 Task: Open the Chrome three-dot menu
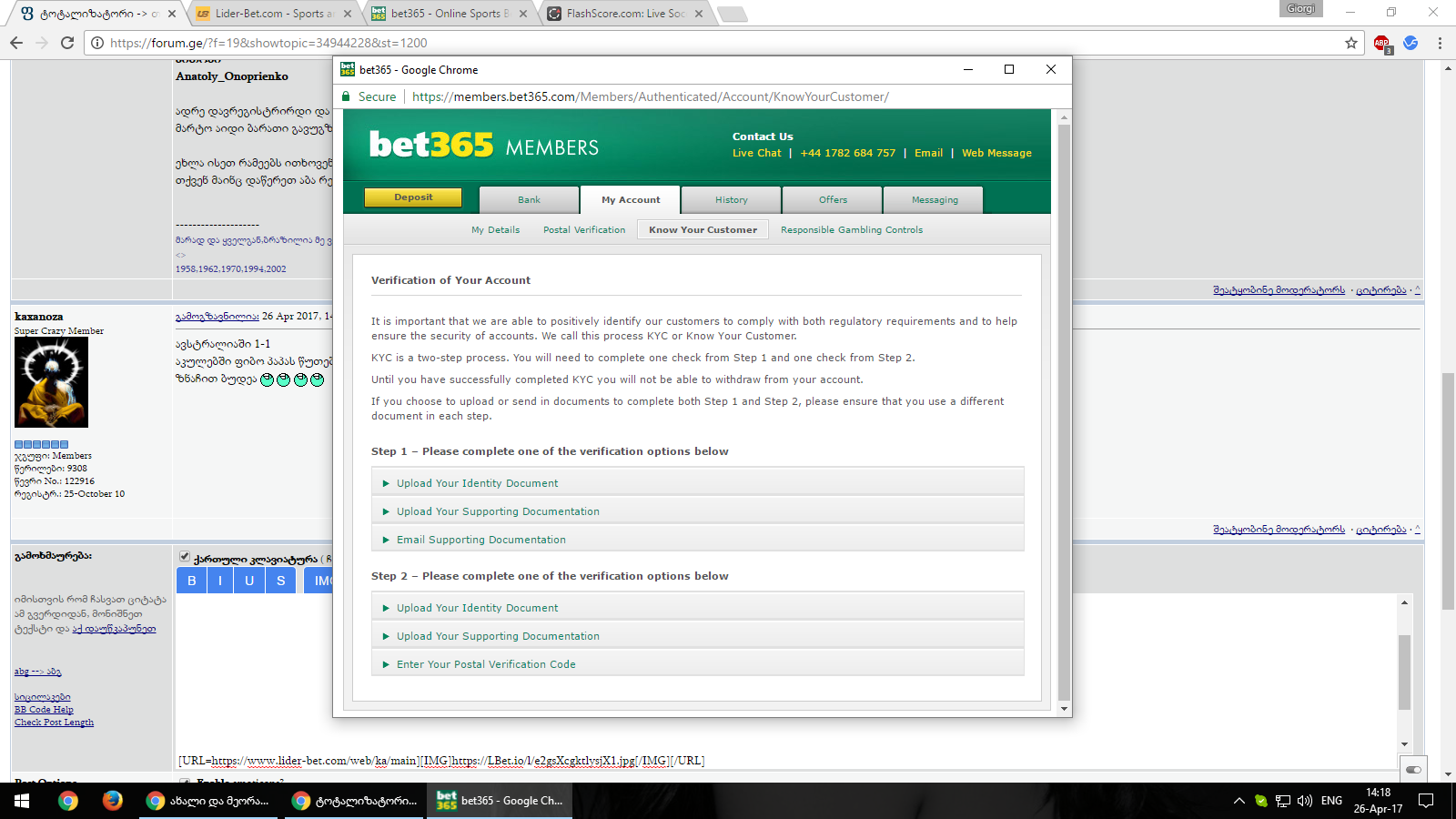click(x=1440, y=43)
